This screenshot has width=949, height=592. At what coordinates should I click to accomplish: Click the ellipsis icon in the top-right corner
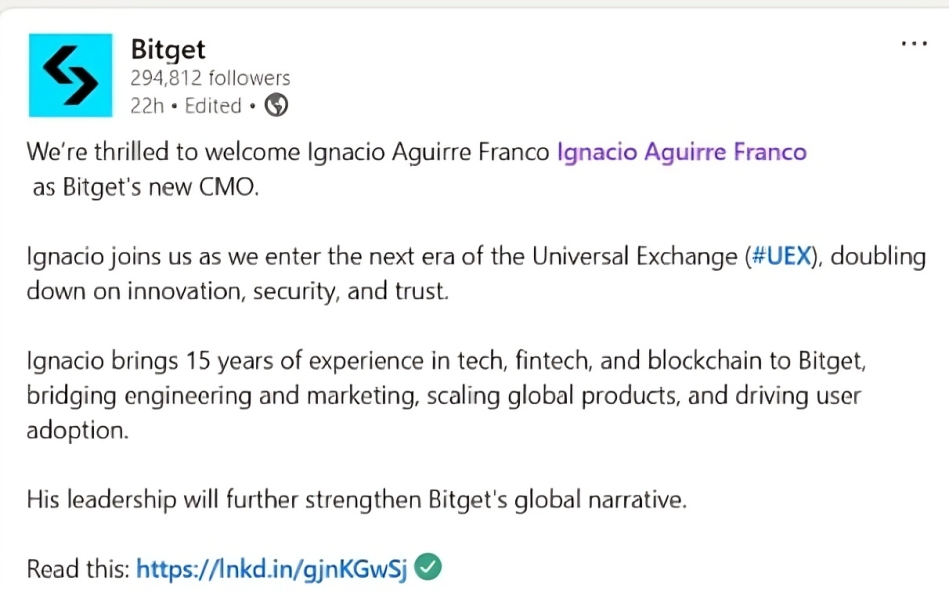point(915,42)
